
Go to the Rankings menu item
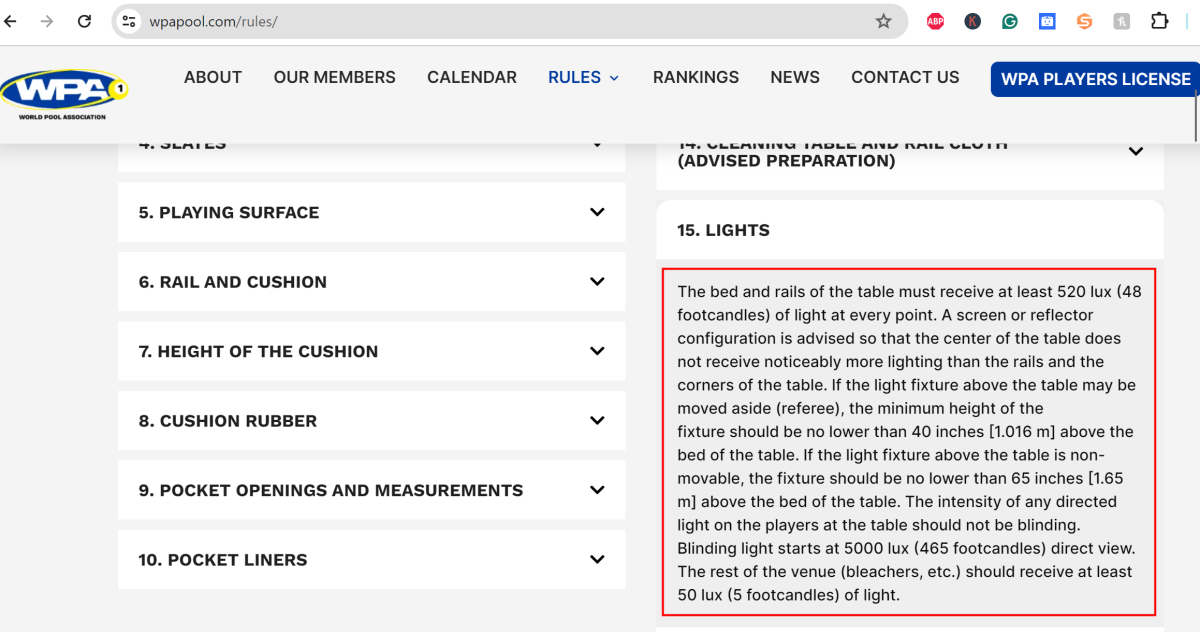click(695, 77)
